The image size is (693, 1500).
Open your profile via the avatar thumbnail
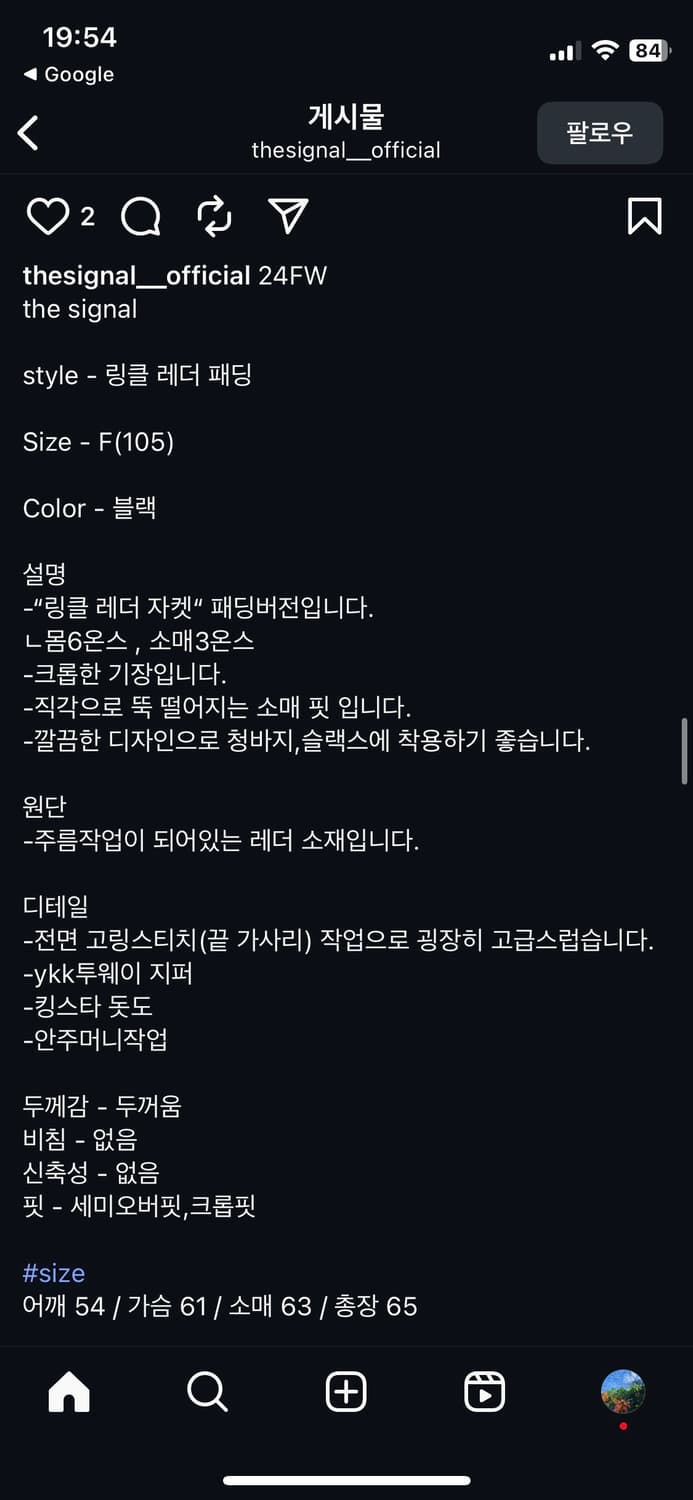coord(623,1391)
